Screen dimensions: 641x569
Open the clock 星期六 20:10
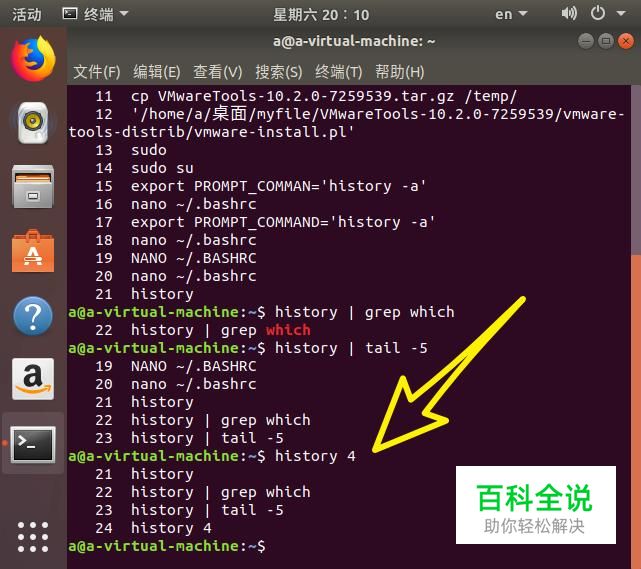click(x=321, y=15)
